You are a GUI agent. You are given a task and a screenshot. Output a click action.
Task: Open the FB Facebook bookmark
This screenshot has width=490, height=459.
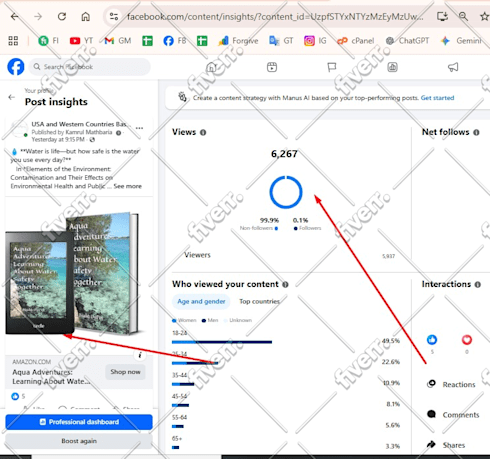point(175,41)
